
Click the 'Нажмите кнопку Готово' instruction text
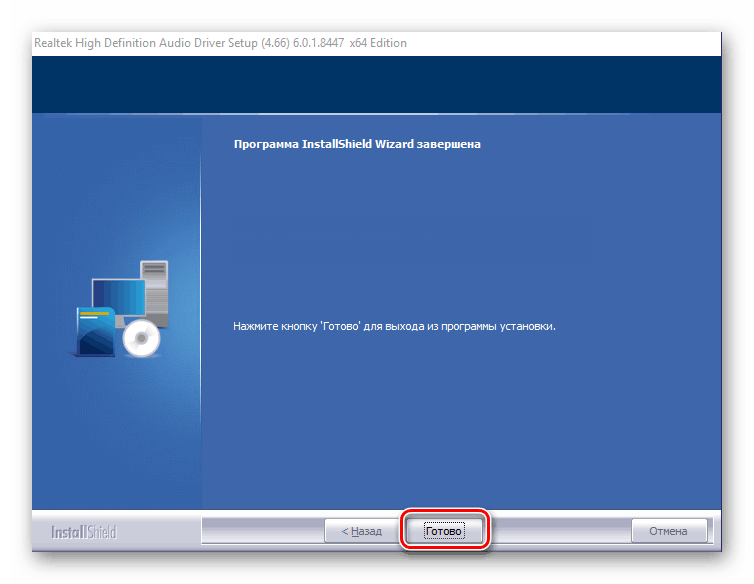coord(394,326)
